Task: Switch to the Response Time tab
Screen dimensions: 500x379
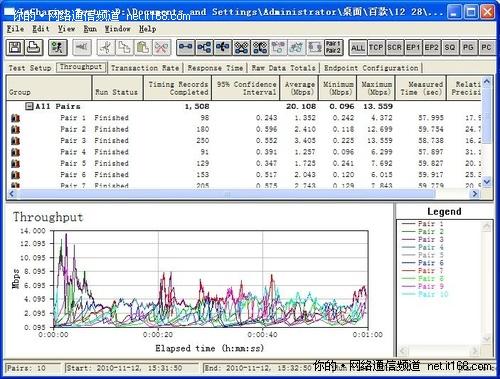Action: [x=215, y=68]
